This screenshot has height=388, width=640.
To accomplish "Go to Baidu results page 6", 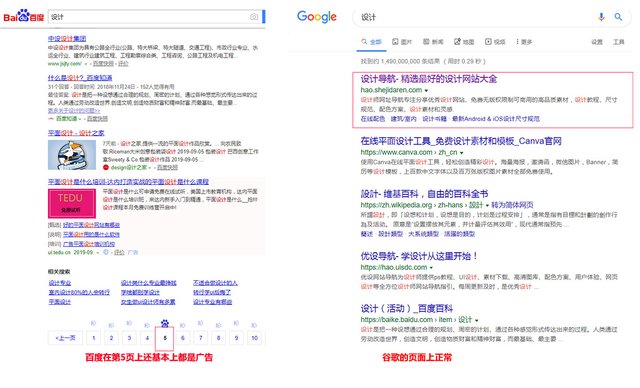I will point(182,338).
